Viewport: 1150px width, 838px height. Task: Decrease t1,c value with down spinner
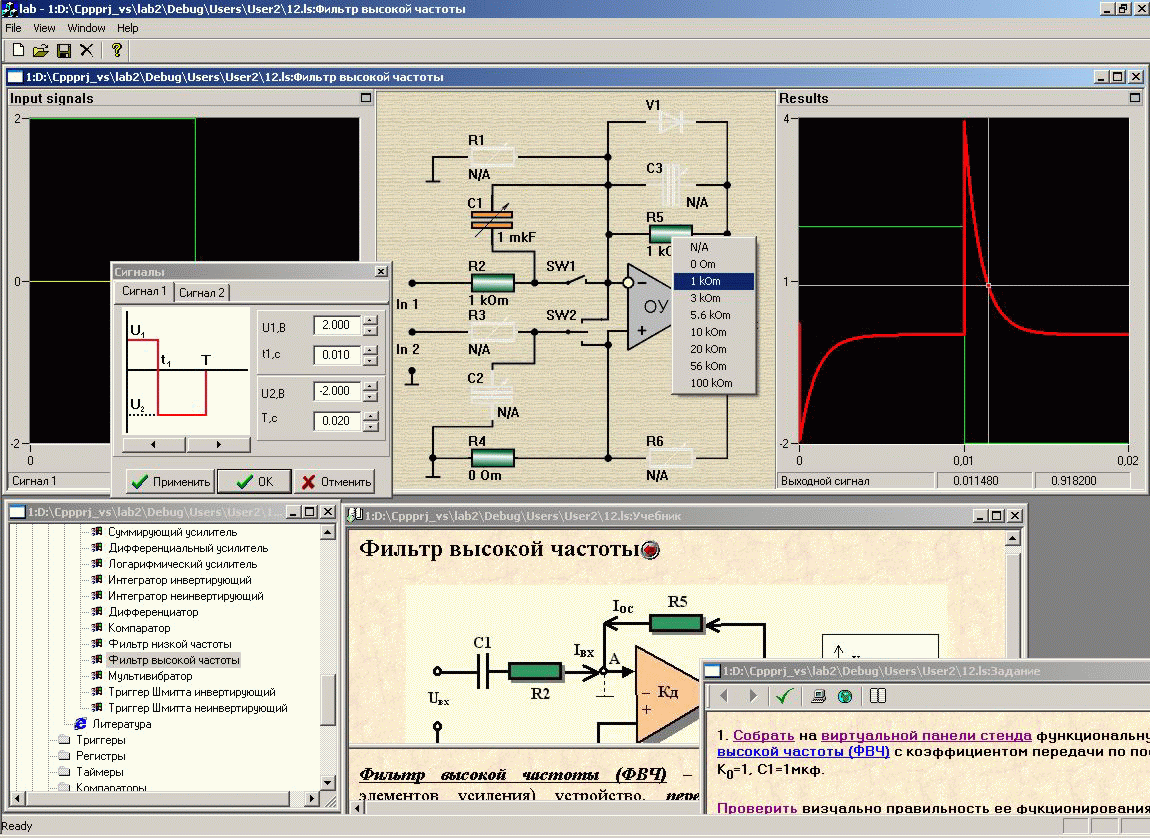click(370, 360)
